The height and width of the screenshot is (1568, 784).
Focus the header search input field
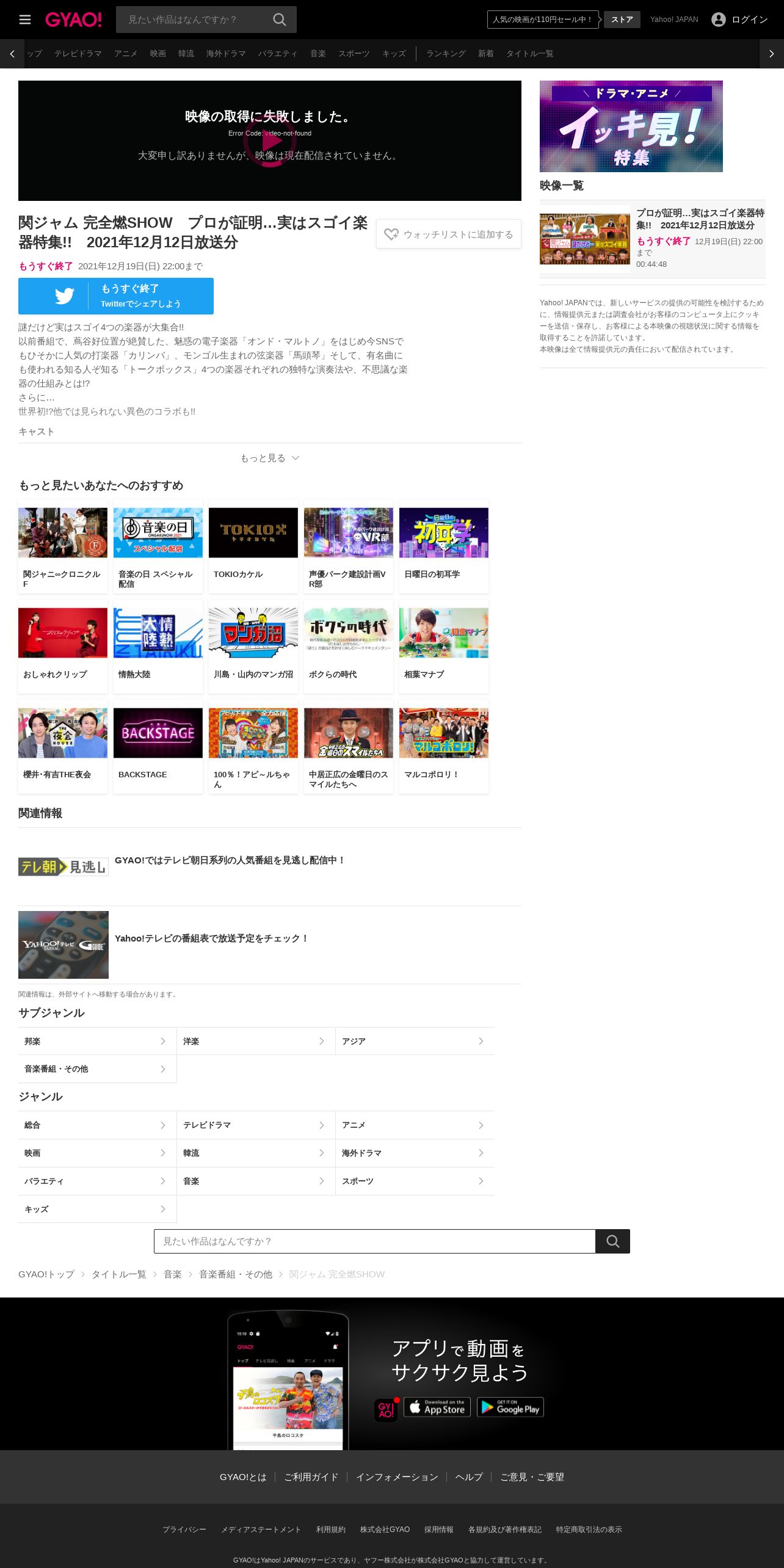[195, 20]
